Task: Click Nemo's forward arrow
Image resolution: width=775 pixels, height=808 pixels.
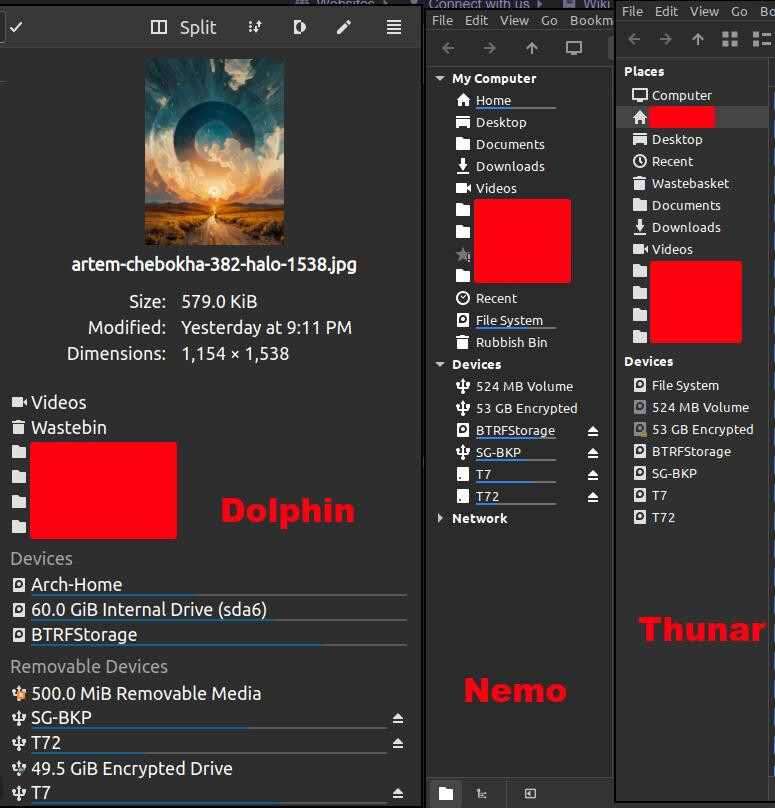Action: coord(490,48)
